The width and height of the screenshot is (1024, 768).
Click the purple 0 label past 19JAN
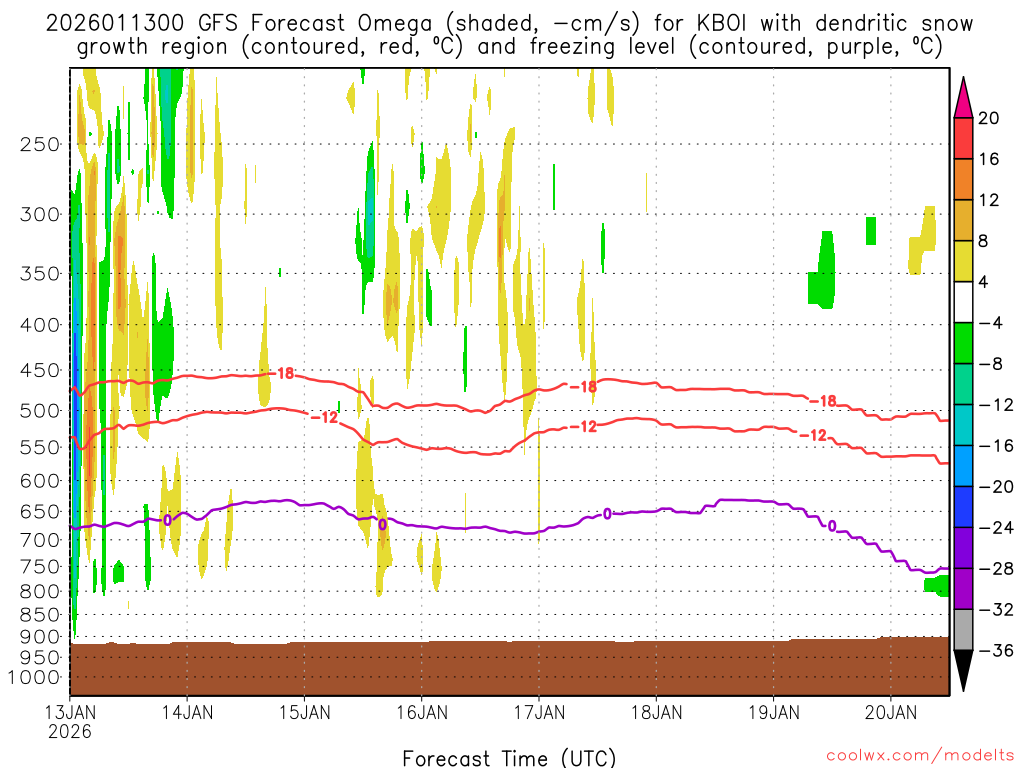(831, 526)
